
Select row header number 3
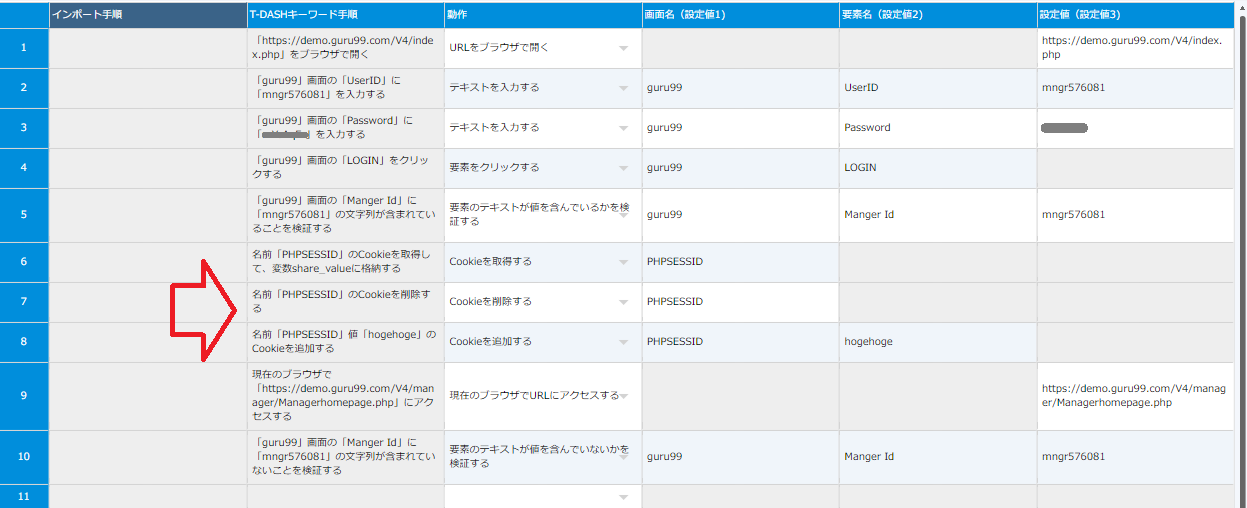pos(24,128)
